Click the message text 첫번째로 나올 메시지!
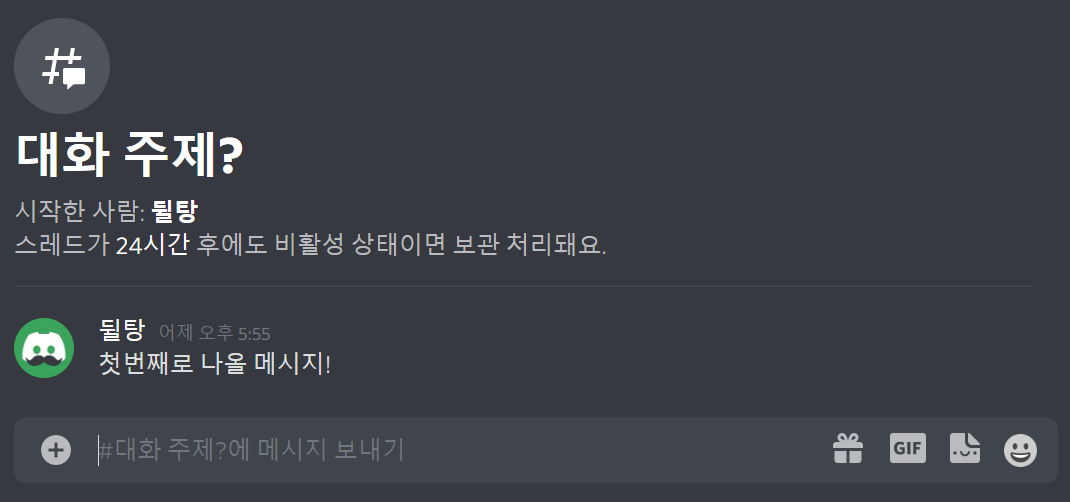1070x502 pixels. [215, 364]
